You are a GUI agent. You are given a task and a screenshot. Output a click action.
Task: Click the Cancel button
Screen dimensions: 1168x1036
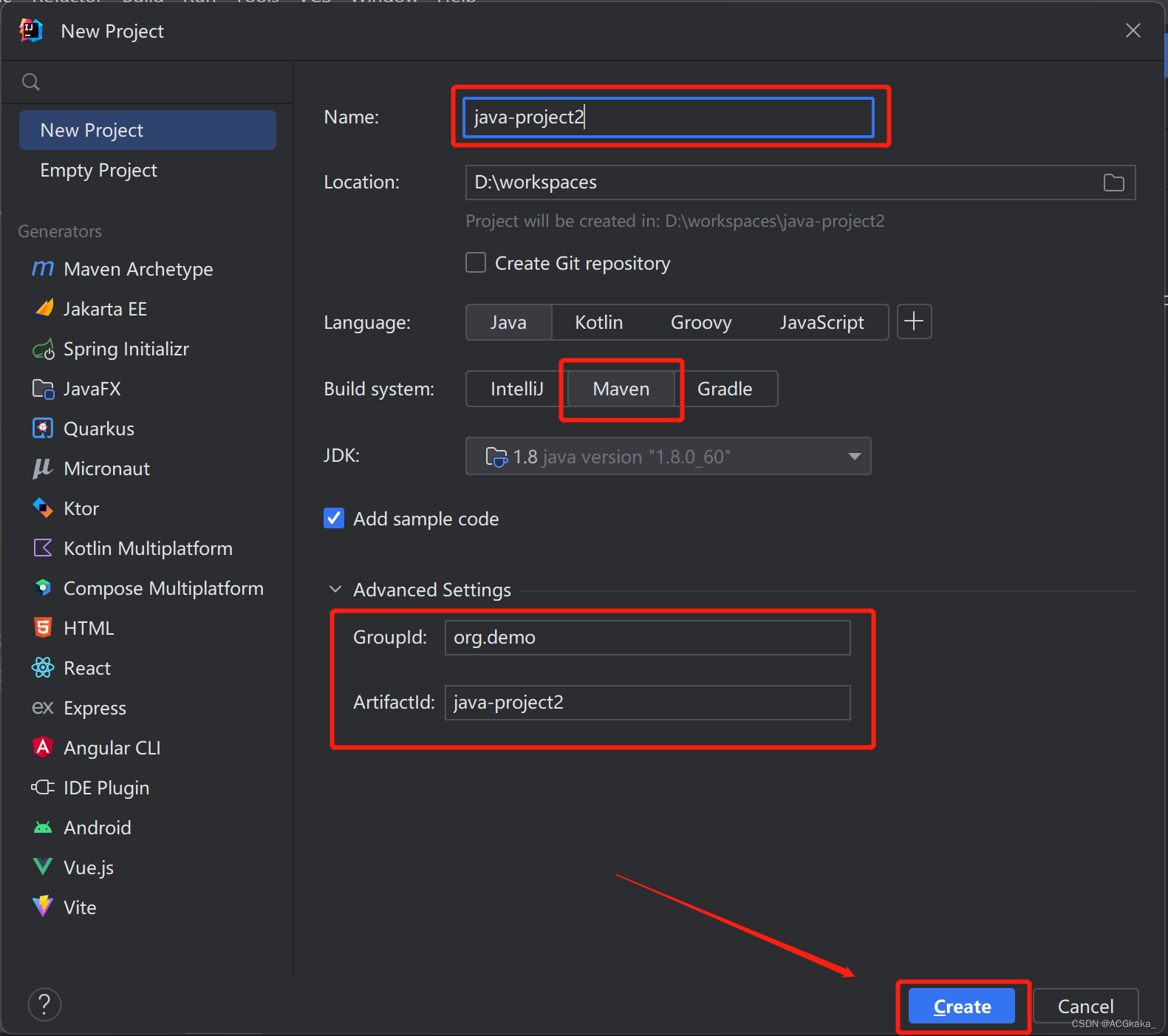pyautogui.click(x=1085, y=1006)
